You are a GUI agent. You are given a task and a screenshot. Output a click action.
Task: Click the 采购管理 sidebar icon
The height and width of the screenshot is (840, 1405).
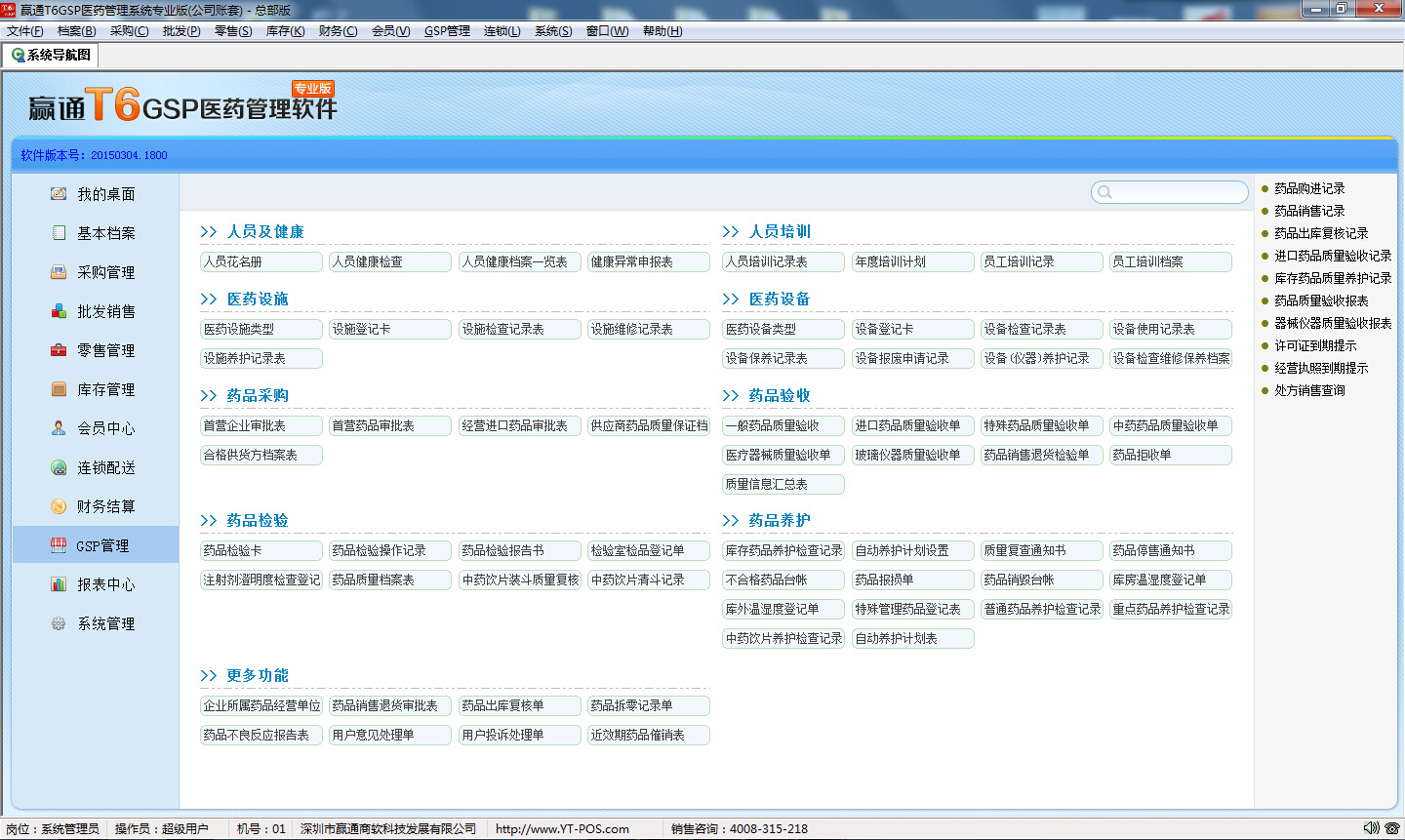pyautogui.click(x=59, y=272)
